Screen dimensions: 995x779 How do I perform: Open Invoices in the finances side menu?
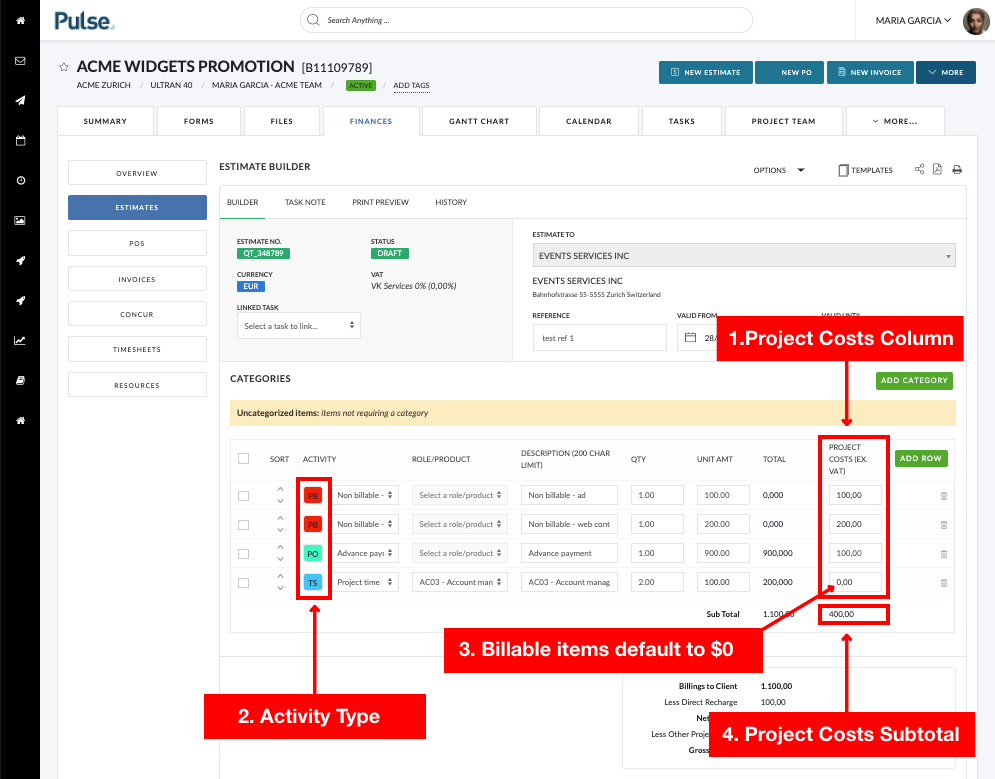(137, 278)
